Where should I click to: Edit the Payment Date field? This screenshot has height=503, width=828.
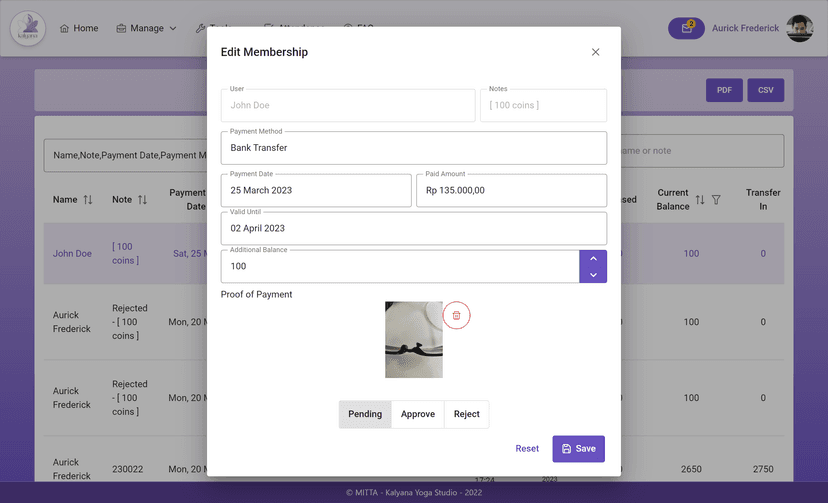316,191
